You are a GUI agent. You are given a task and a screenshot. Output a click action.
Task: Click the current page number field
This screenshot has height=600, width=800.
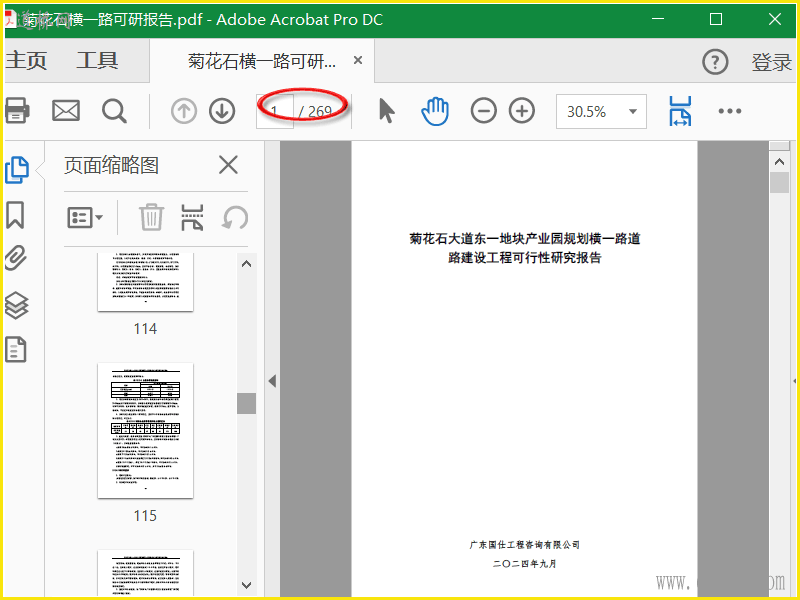click(274, 111)
